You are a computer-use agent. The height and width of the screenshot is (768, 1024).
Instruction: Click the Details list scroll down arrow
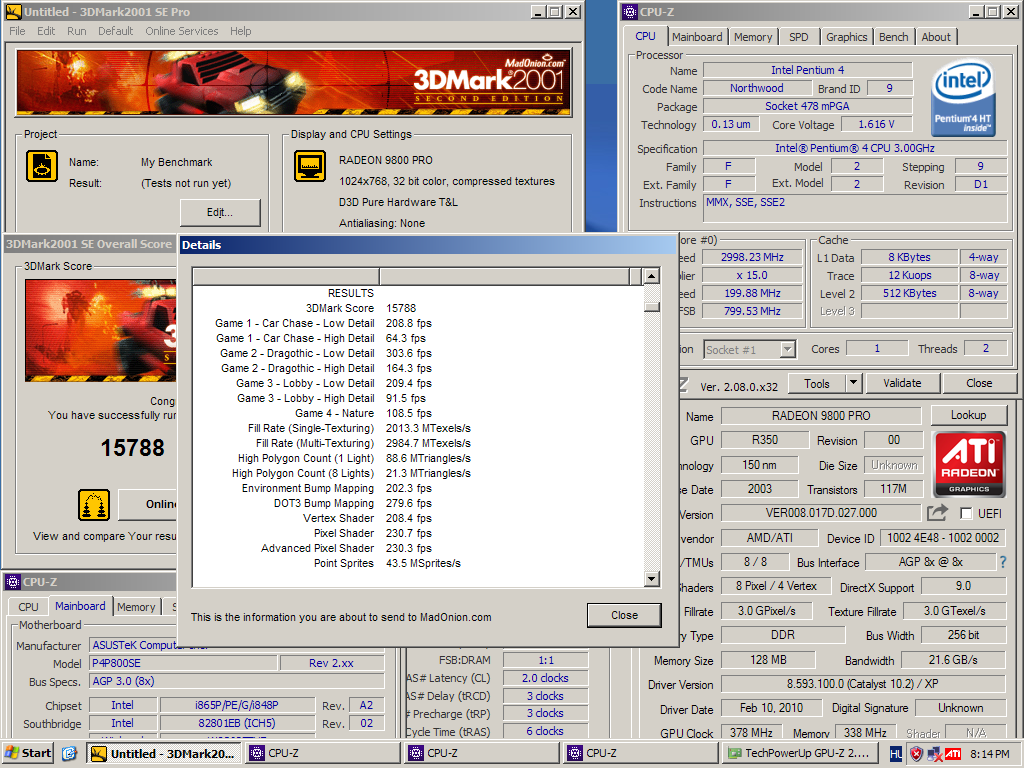[x=651, y=579]
